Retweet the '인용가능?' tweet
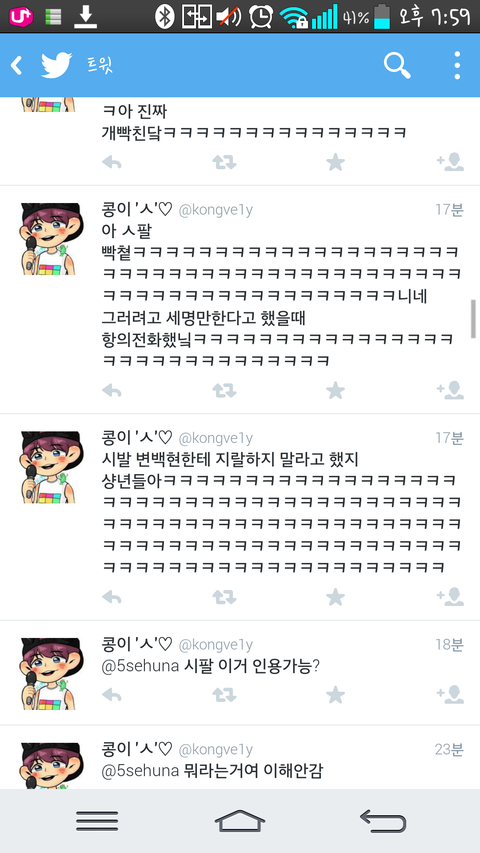The height and width of the screenshot is (853, 480). 224,695
